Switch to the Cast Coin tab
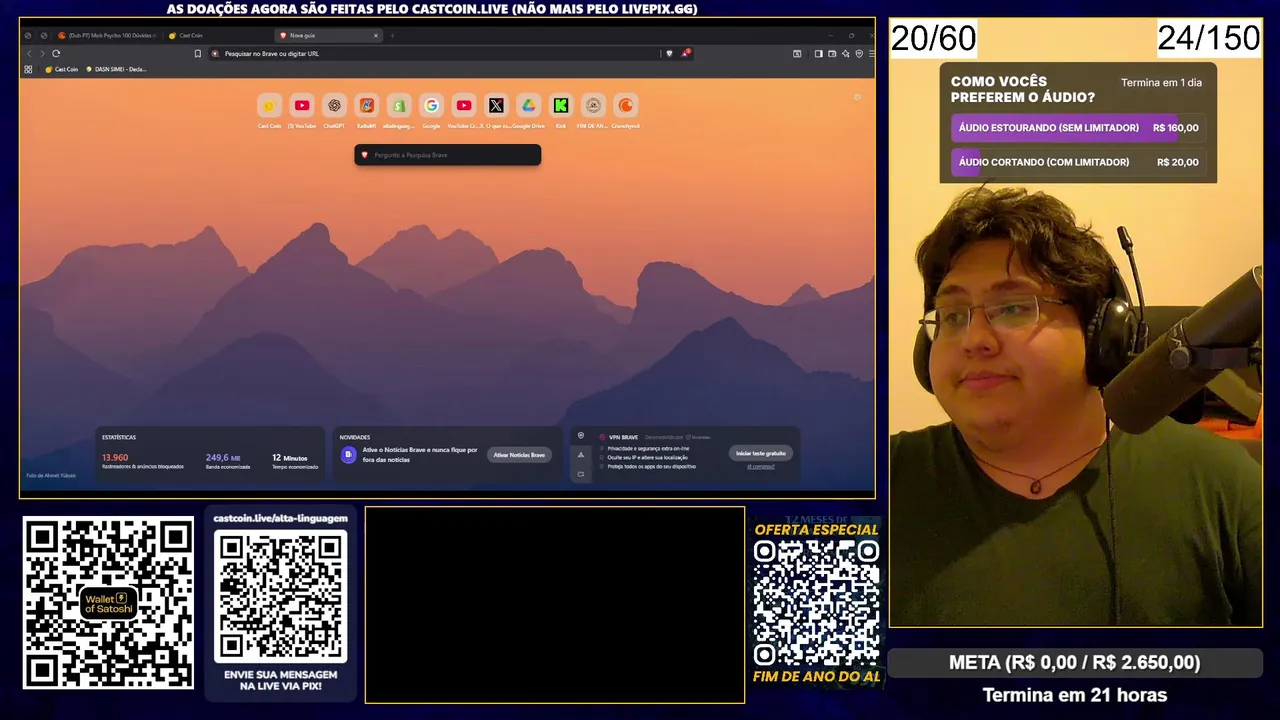Screen dimensions: 1280x720 pyautogui.click(x=214, y=35)
